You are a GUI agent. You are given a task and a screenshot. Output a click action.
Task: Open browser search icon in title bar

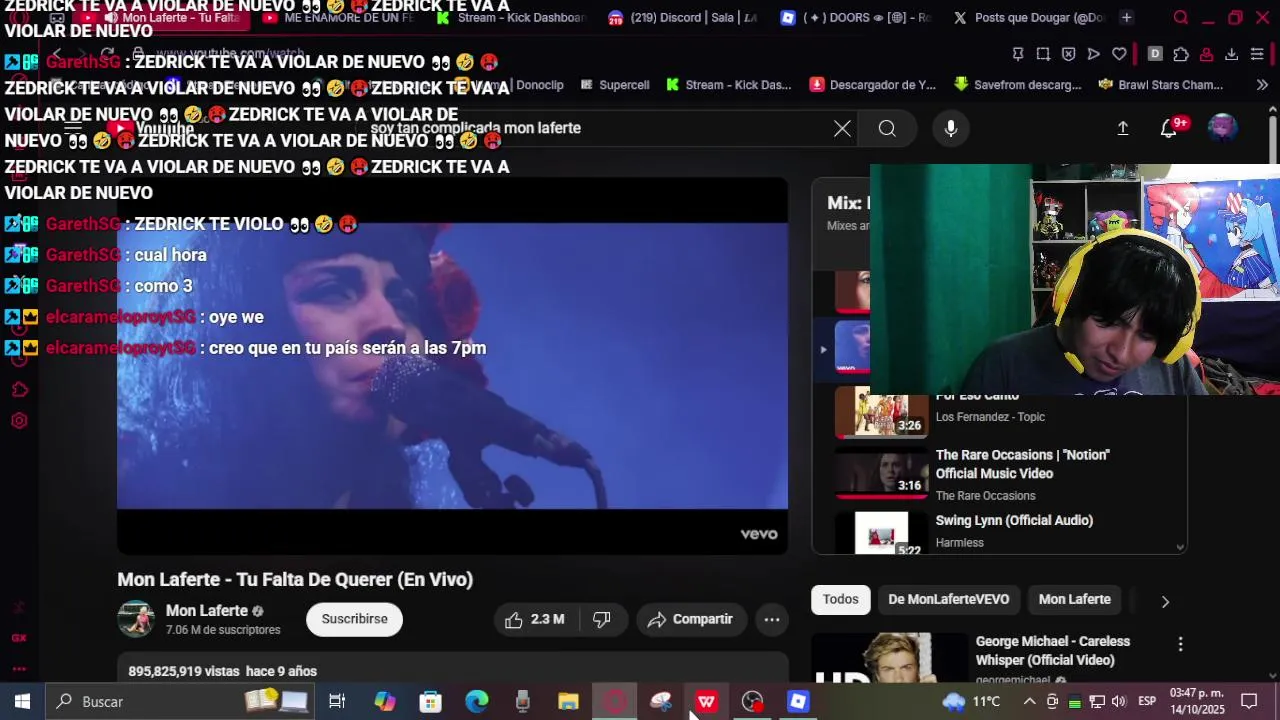(1181, 18)
